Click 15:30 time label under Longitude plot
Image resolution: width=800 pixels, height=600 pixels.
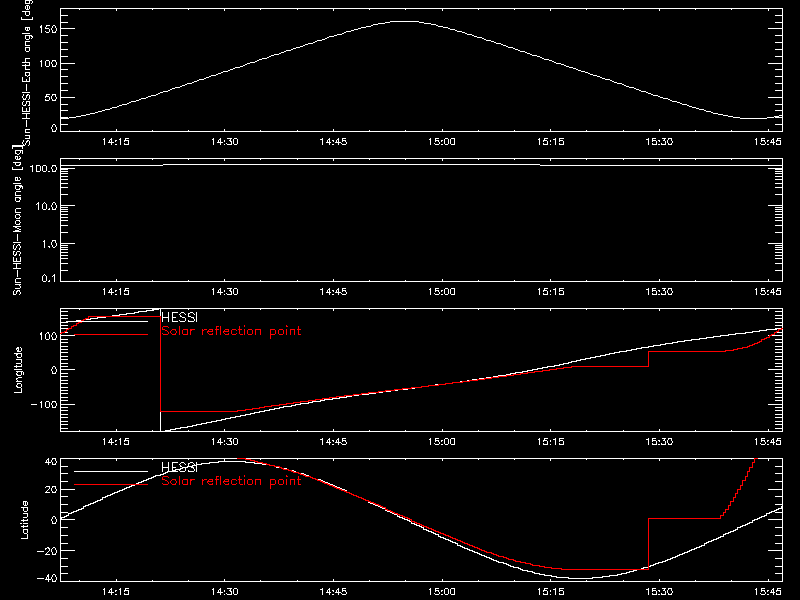point(659,442)
